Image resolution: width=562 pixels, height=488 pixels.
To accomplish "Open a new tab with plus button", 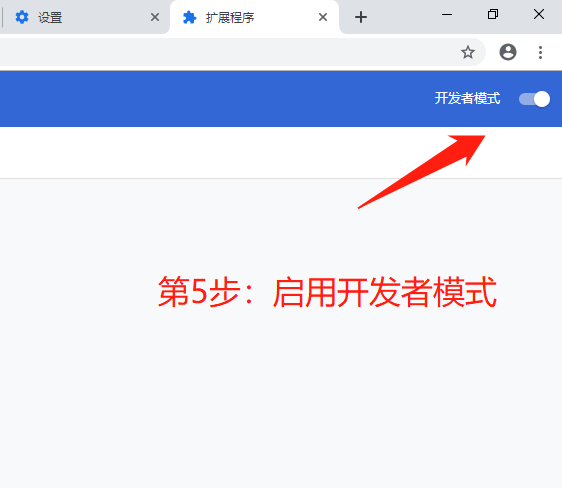I will point(361,17).
